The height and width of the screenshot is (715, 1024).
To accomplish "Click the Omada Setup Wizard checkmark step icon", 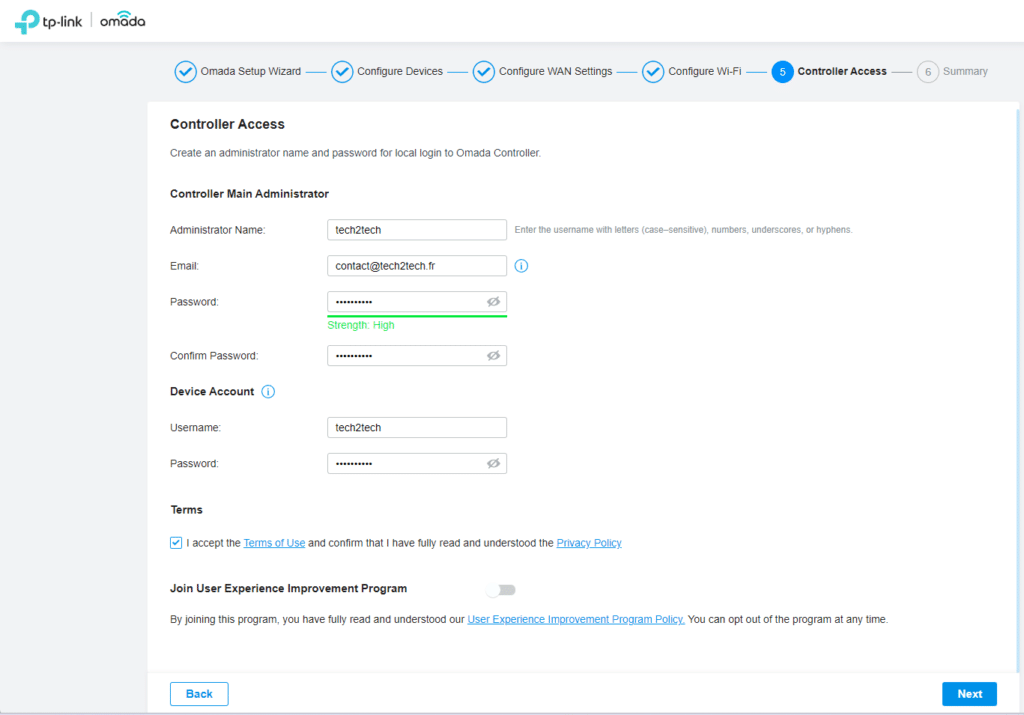I will (185, 72).
